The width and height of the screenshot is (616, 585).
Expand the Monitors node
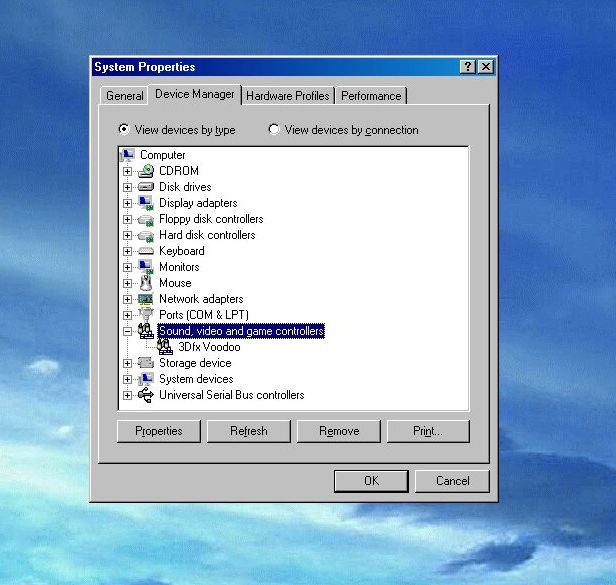pyautogui.click(x=127, y=268)
